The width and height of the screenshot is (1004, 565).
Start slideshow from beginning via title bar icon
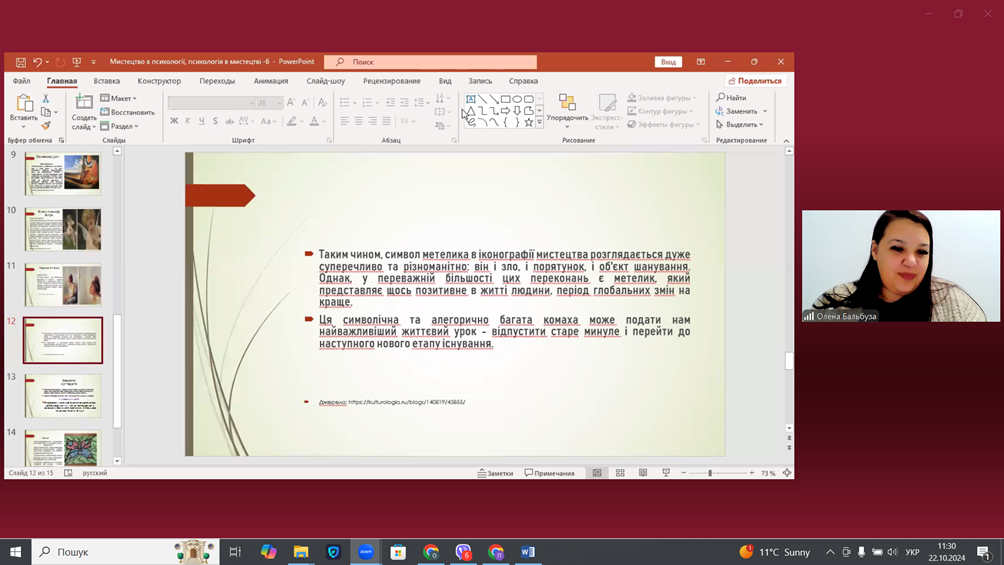[76, 62]
